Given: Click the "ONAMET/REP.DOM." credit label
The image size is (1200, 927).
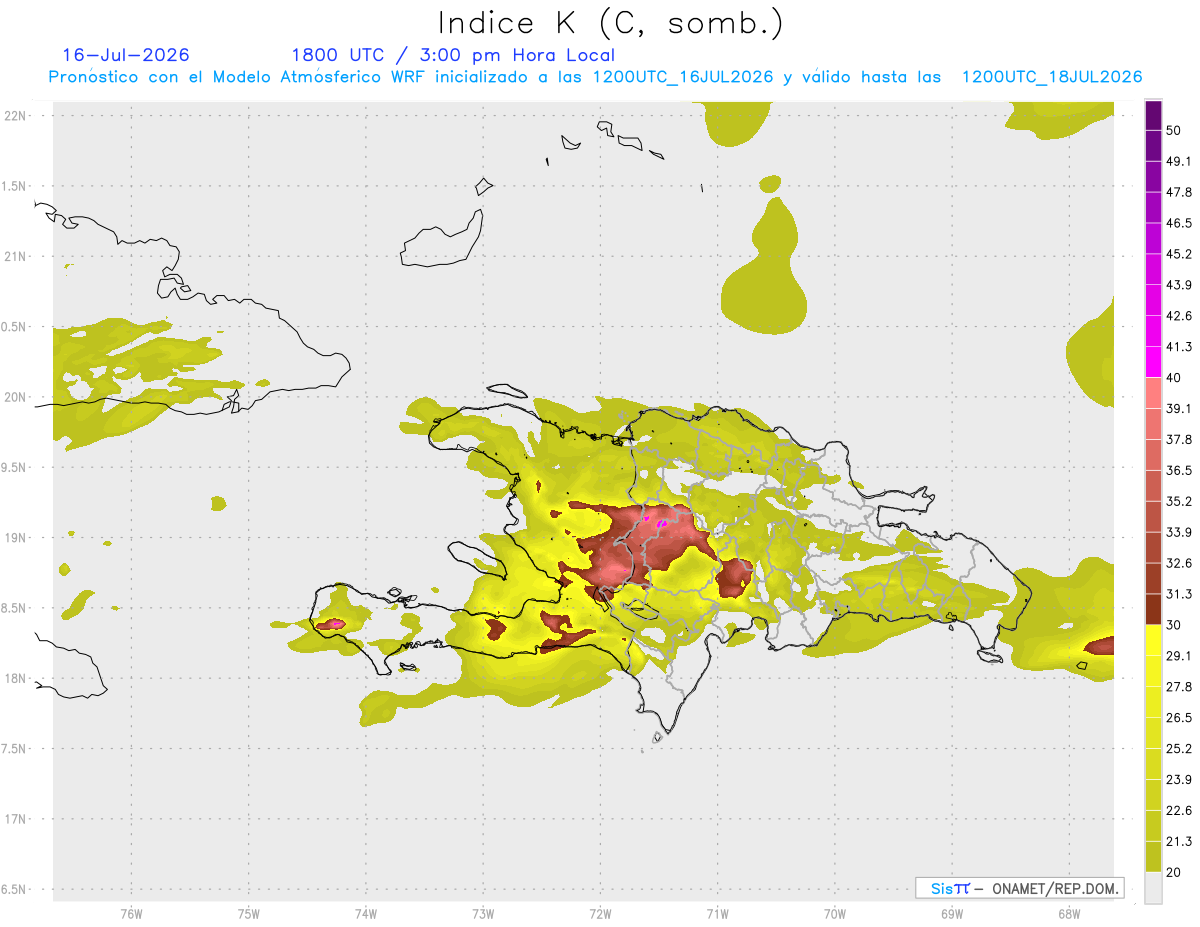Looking at the screenshot, I should [x=1055, y=888].
